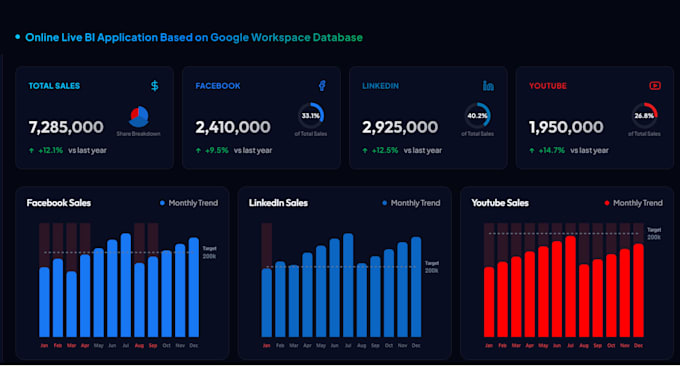Select the Dec bar in Youtube Sales chart
This screenshot has height=373, width=680.
coord(638,290)
